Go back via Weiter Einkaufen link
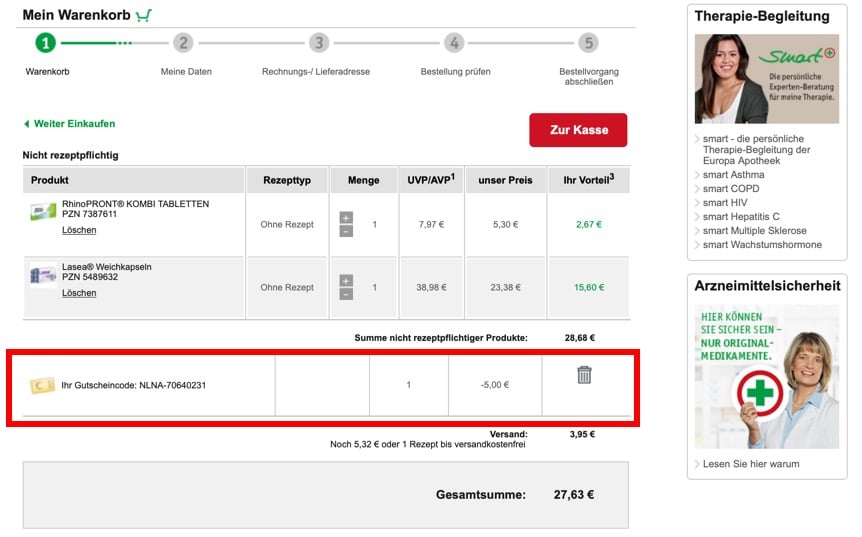The image size is (862, 537). 70,124
